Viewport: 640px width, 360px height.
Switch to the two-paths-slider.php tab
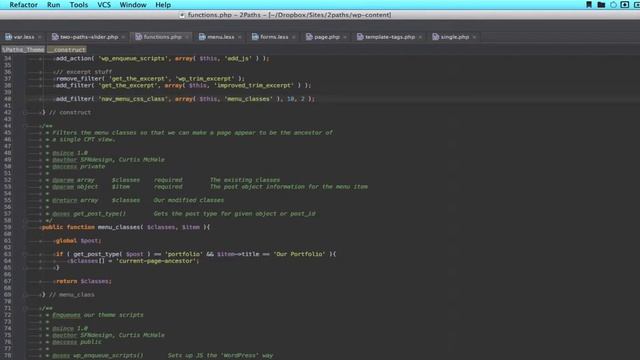coord(89,37)
